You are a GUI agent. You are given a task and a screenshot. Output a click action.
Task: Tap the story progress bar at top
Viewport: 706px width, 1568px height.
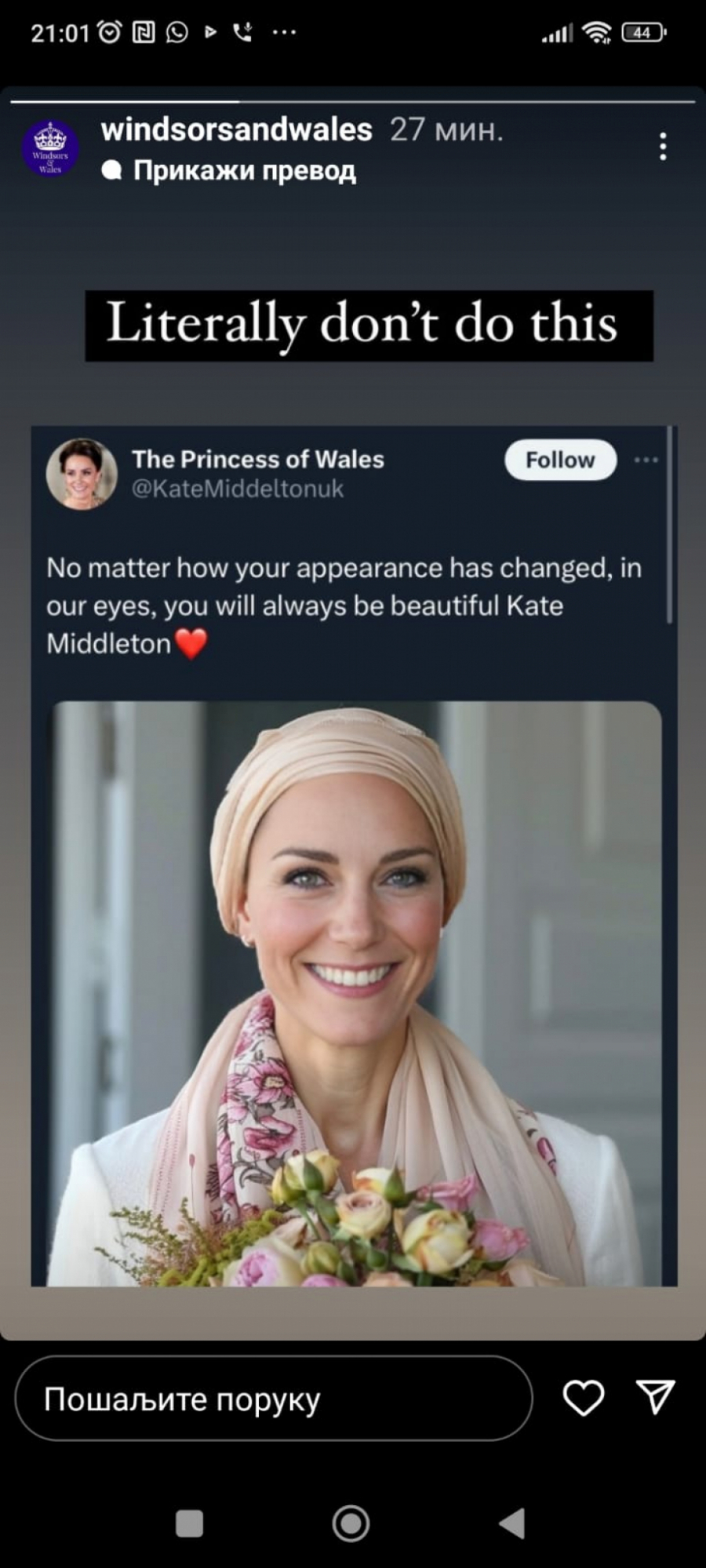point(353,102)
